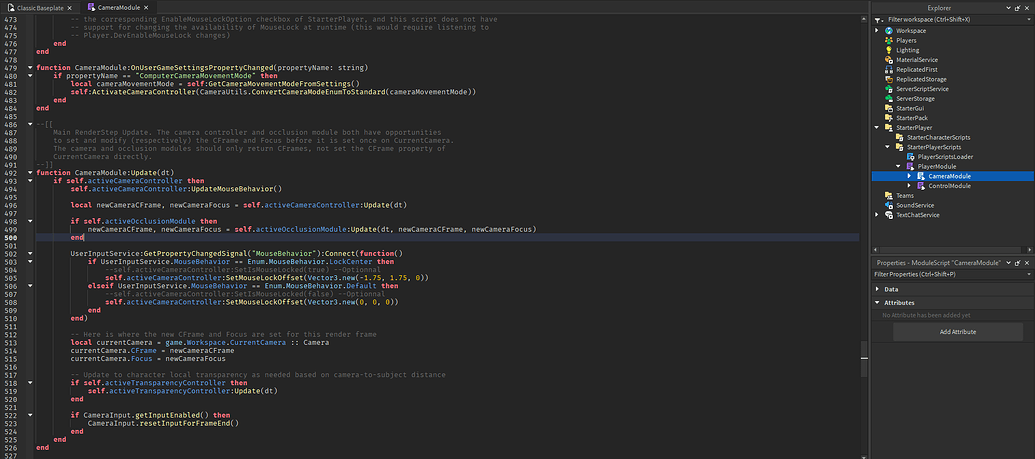This screenshot has width=1035, height=459.
Task: Click the ReplicatedStorage icon
Action: coord(888,79)
